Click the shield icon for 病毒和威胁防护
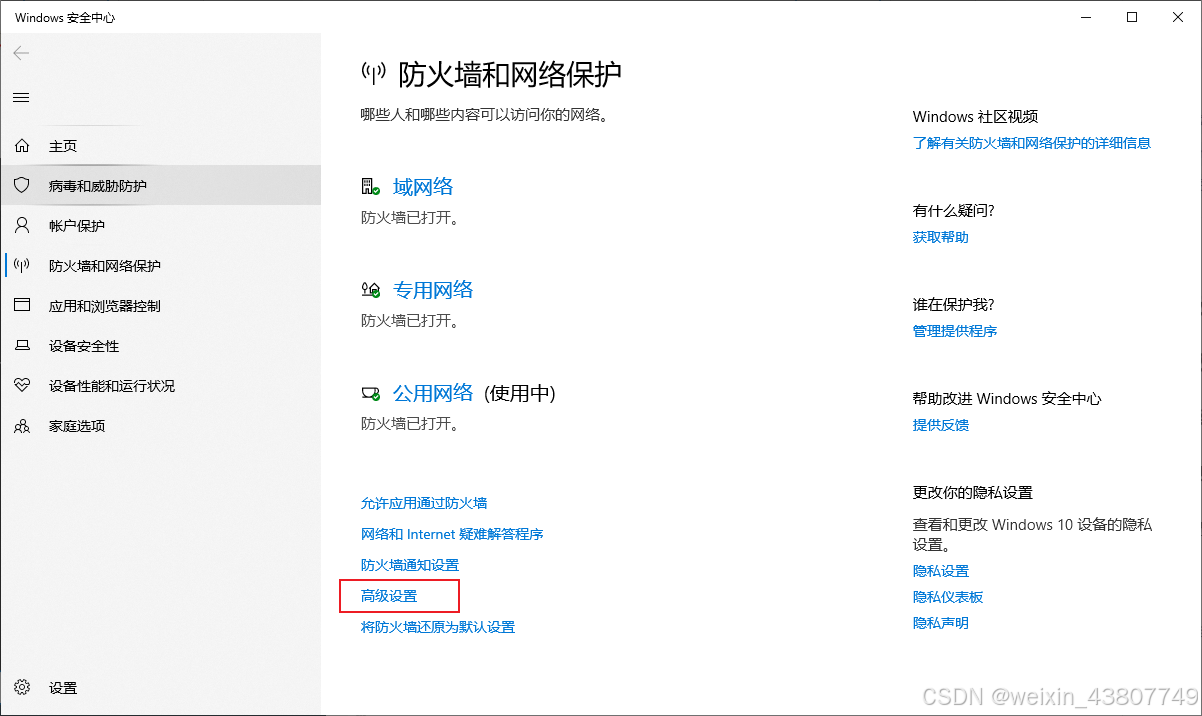The image size is (1202, 716). [22, 186]
